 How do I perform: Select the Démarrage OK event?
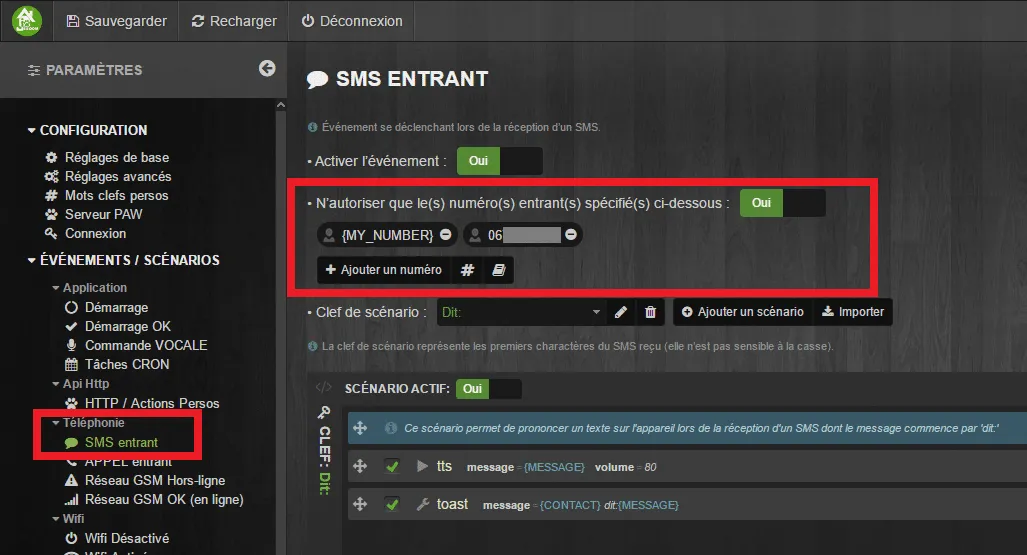[x=118, y=326]
